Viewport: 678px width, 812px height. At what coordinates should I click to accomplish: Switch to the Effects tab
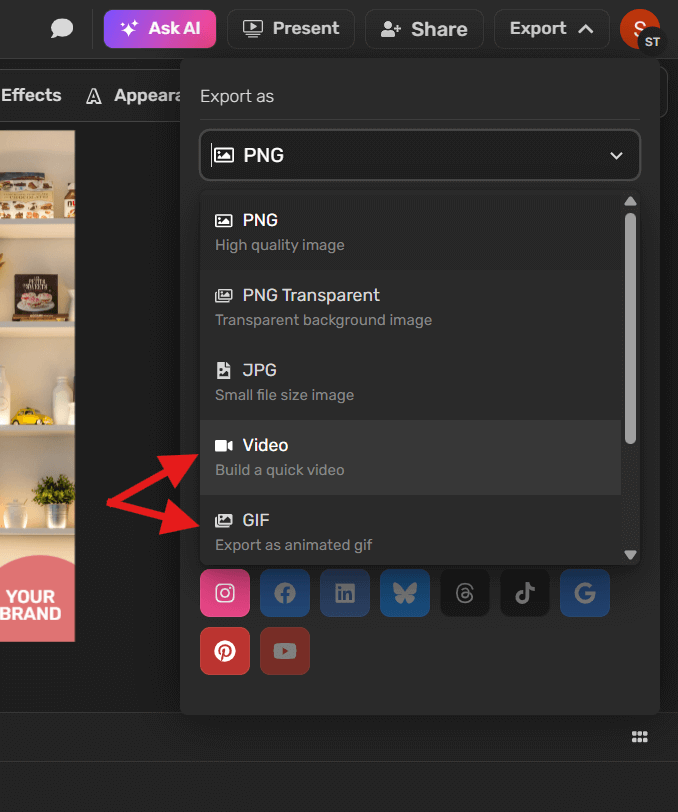pos(31,95)
